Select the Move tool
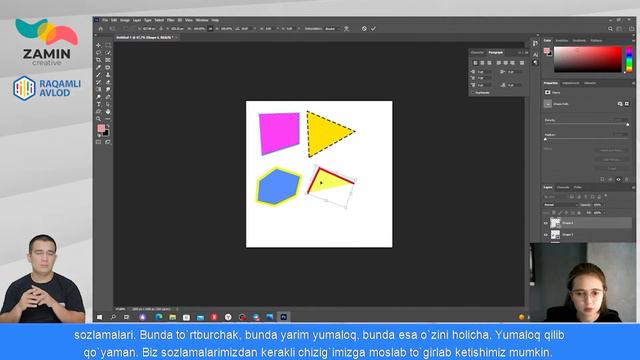 coord(98,45)
